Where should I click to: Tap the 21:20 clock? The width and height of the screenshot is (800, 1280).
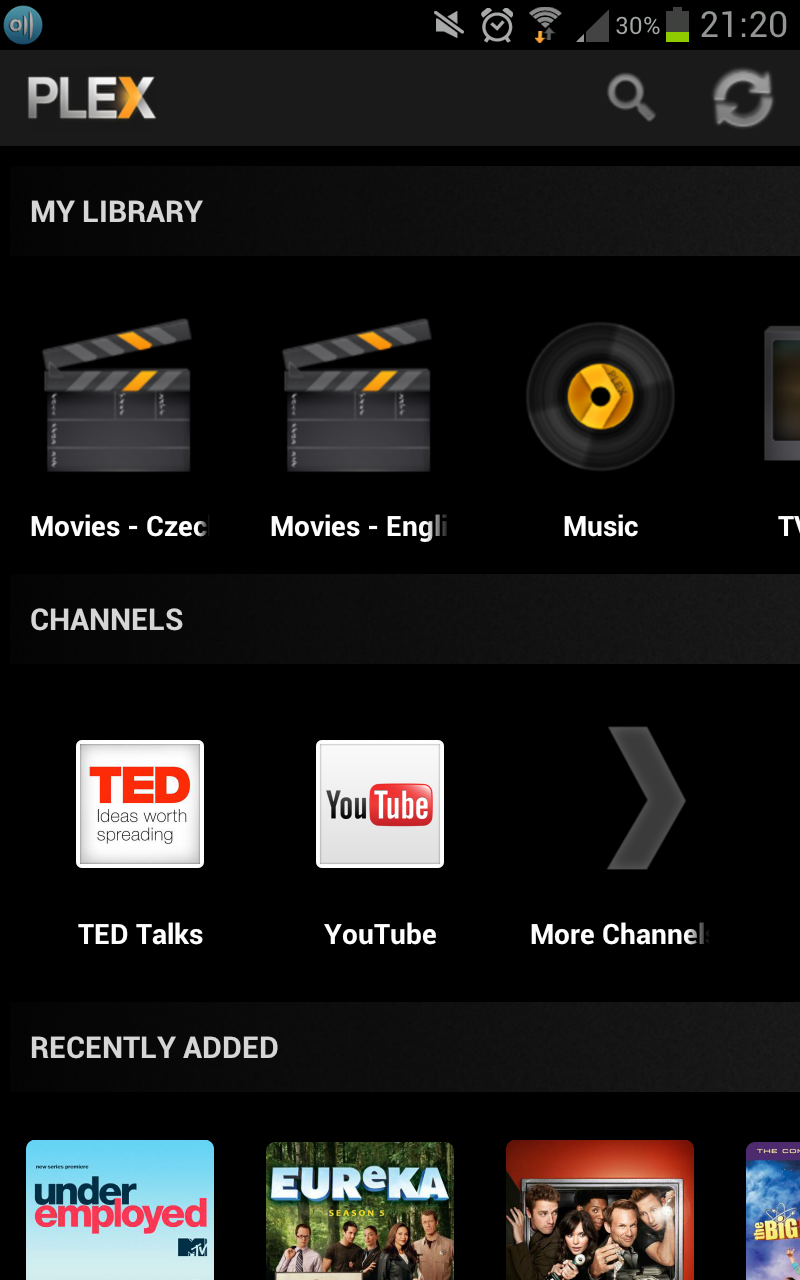point(744,24)
